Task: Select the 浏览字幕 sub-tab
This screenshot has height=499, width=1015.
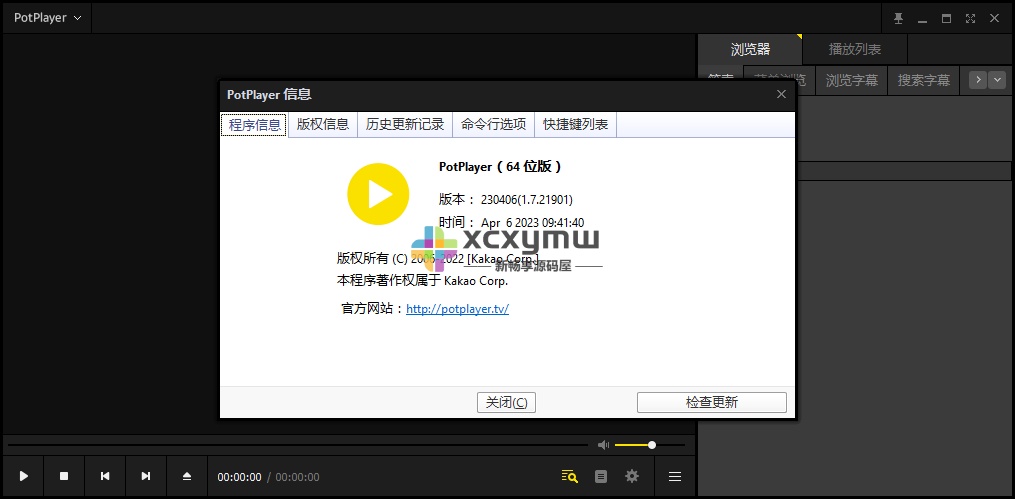Action: click(852, 80)
